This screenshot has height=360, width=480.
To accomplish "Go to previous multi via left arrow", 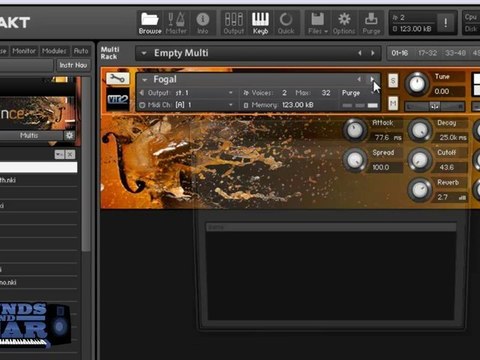I will point(360,53).
